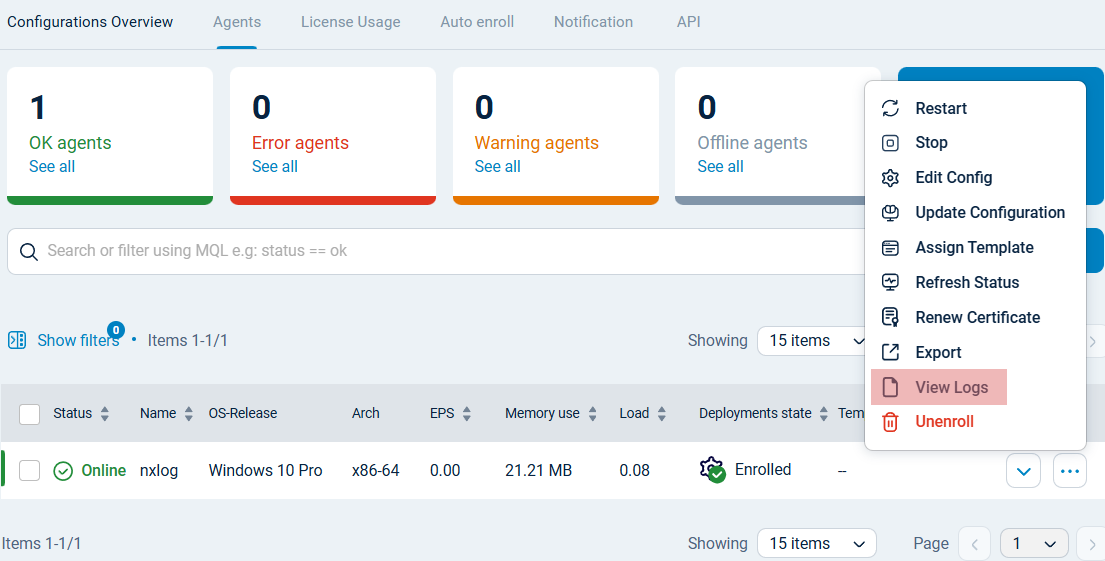
Task: Click the Assign Template icon
Action: [x=890, y=248]
